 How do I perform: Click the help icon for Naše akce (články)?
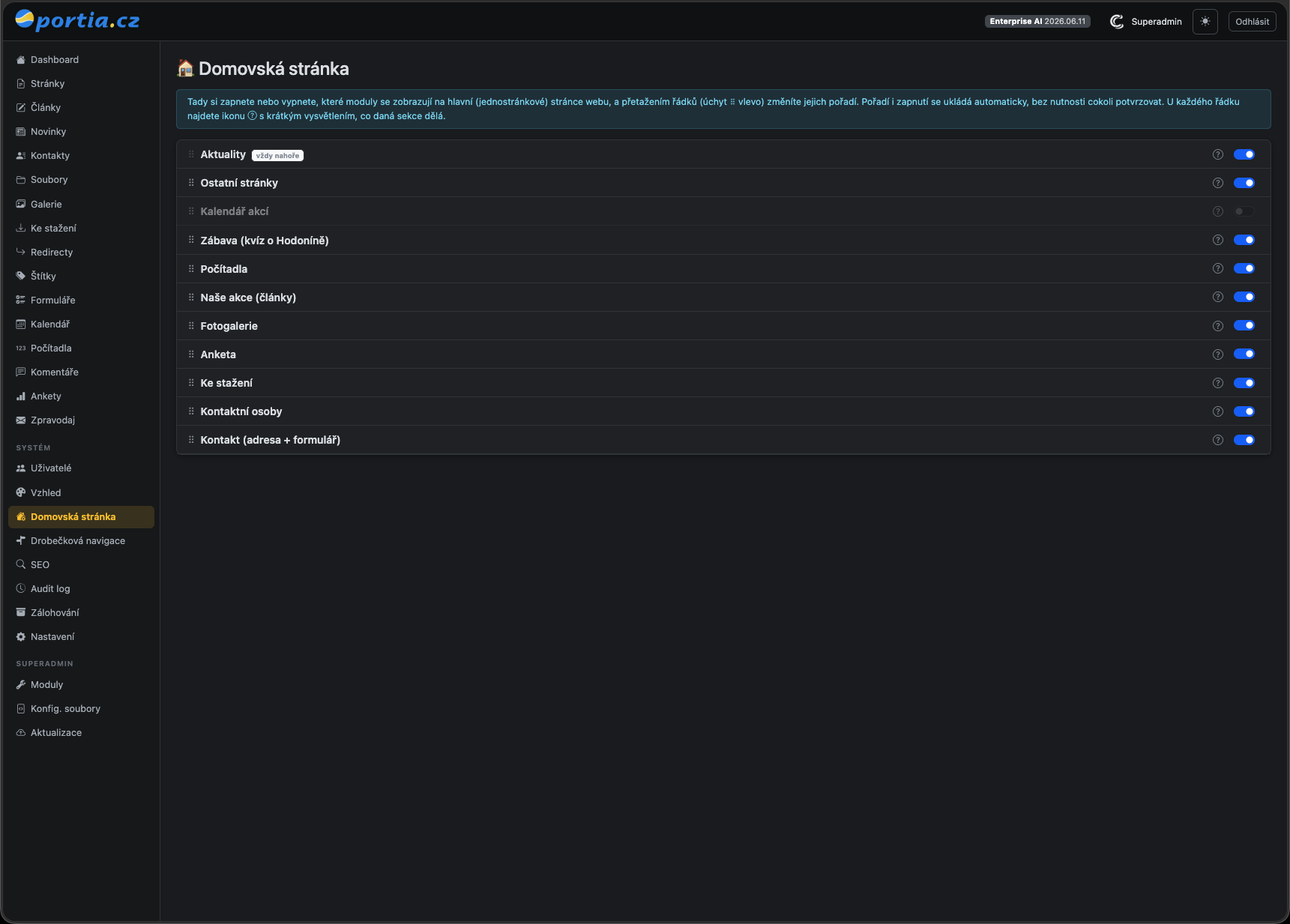[x=1217, y=297]
